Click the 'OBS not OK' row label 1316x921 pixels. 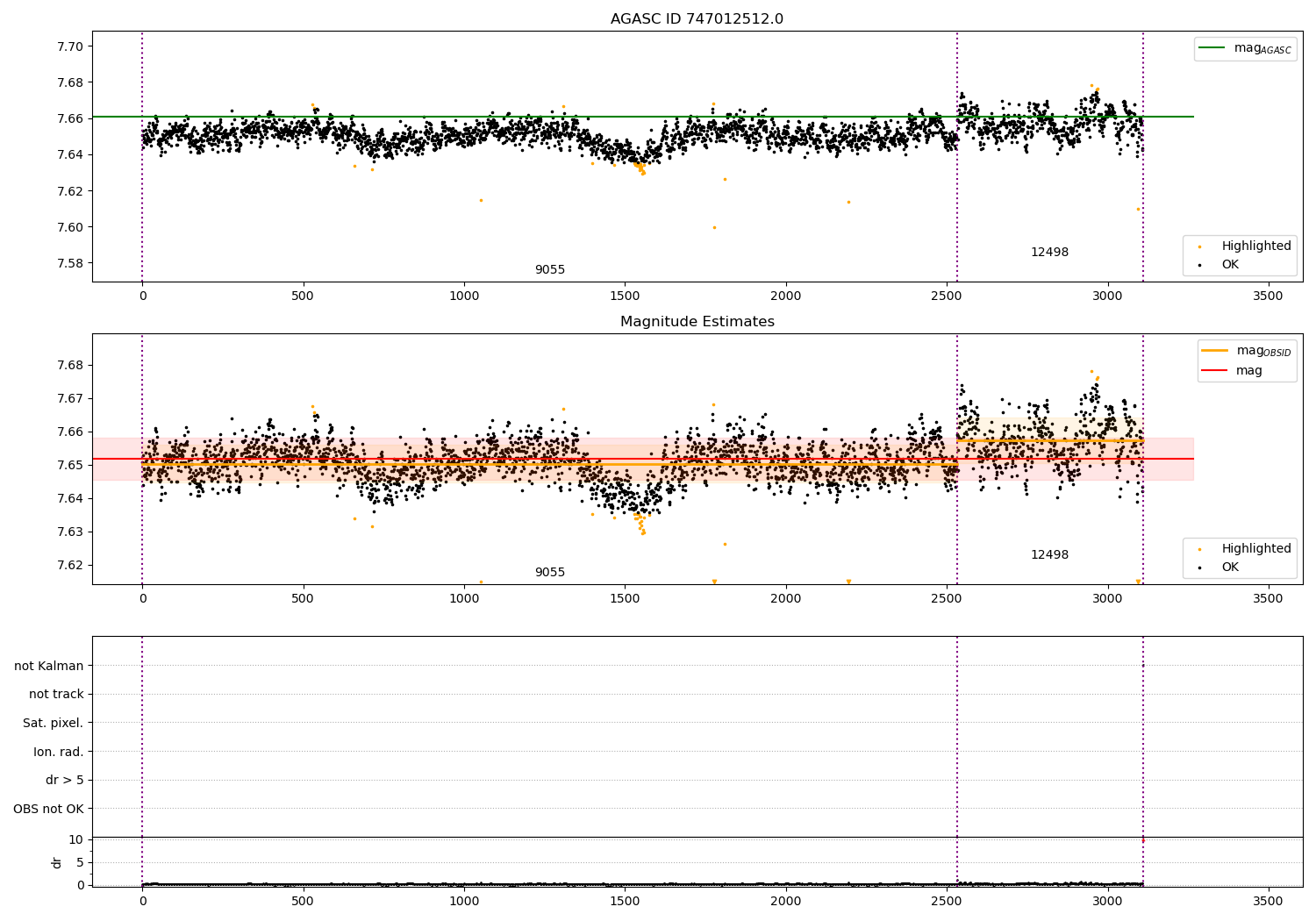48,809
